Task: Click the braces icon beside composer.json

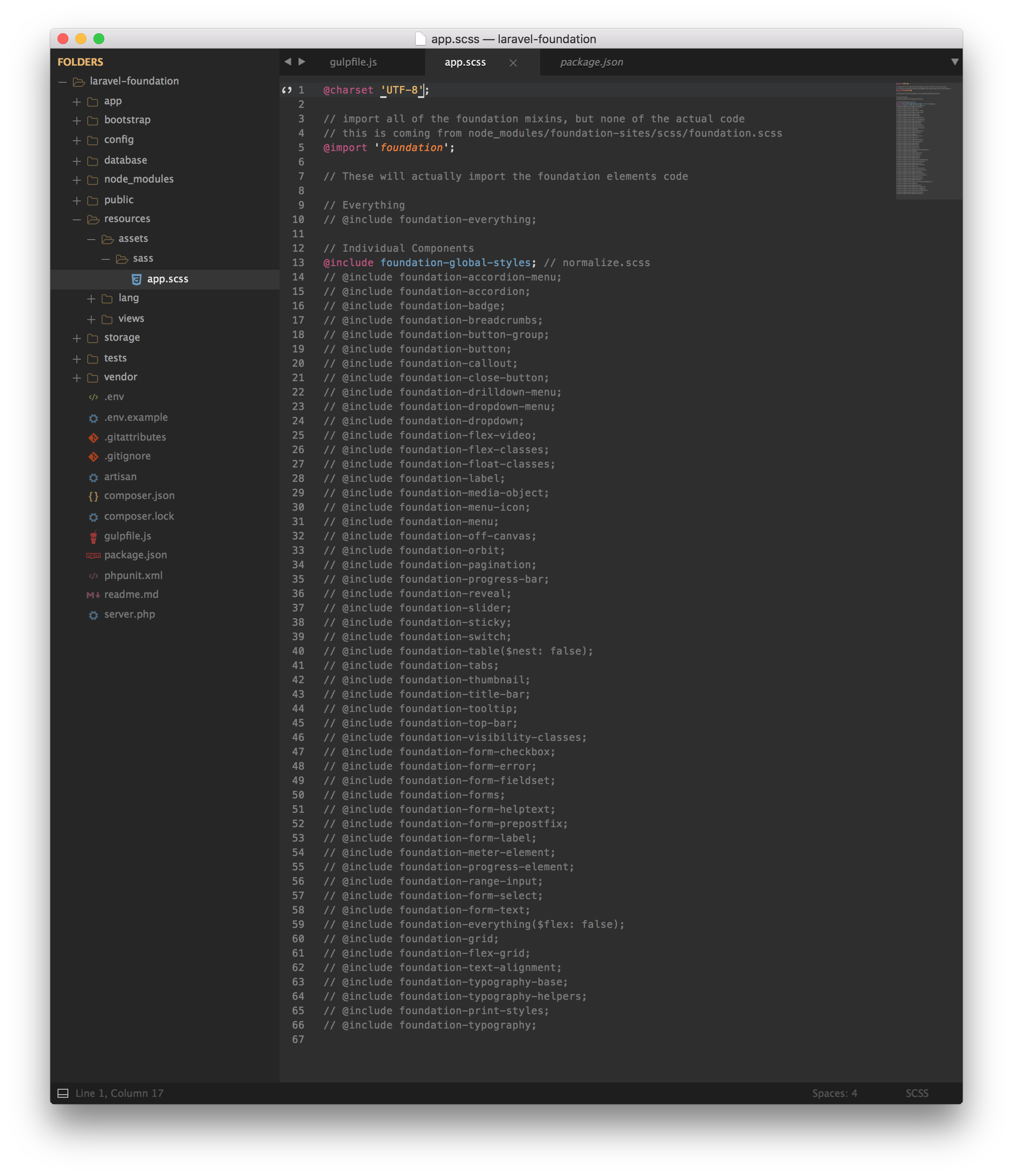Action: click(x=93, y=496)
